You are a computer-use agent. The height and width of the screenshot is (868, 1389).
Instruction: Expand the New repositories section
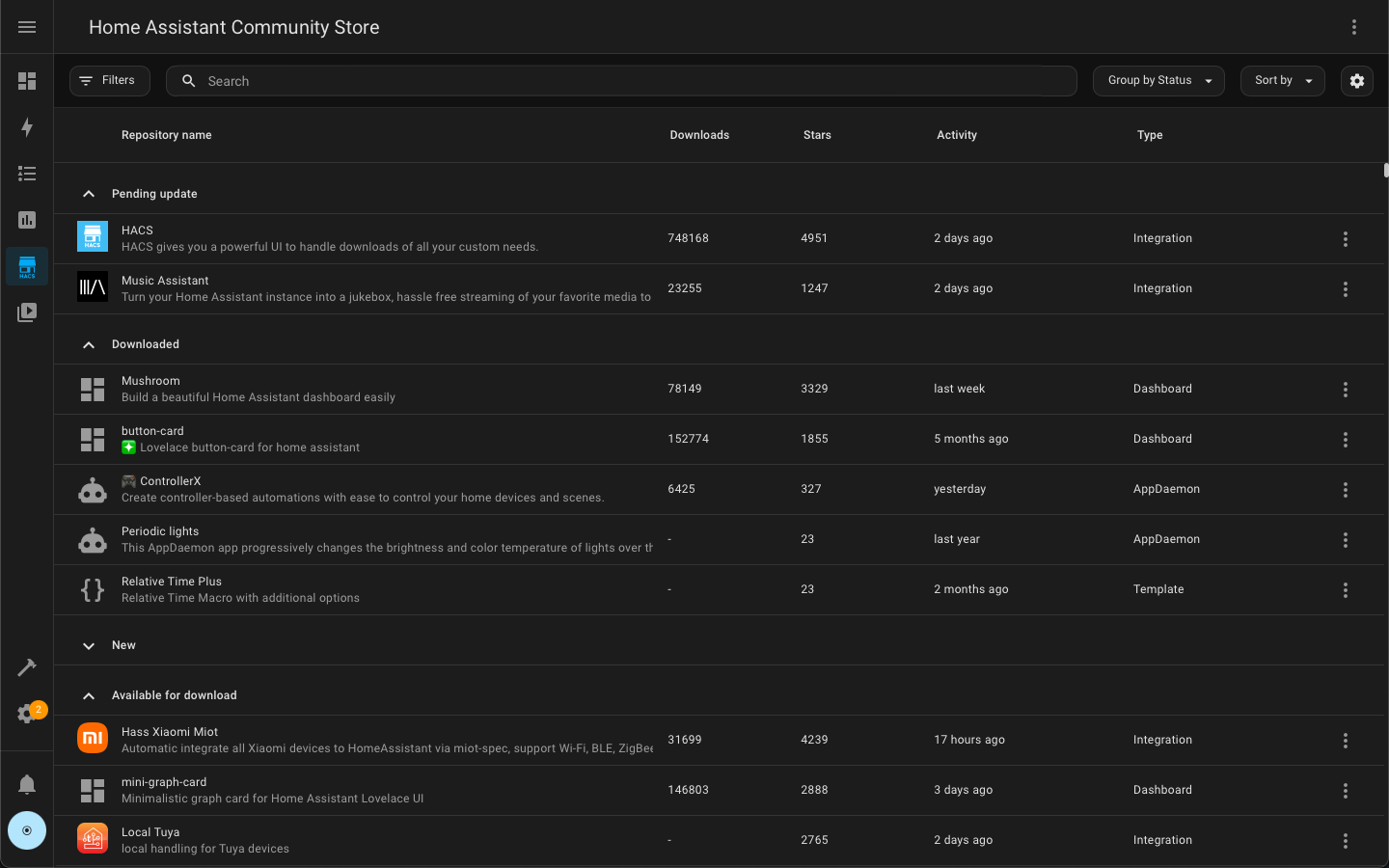click(x=89, y=646)
